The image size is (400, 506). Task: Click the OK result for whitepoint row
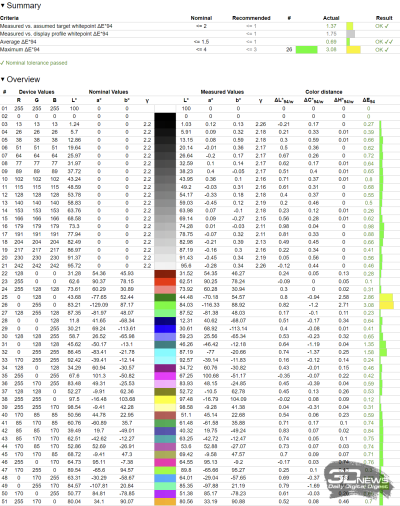[382, 26]
